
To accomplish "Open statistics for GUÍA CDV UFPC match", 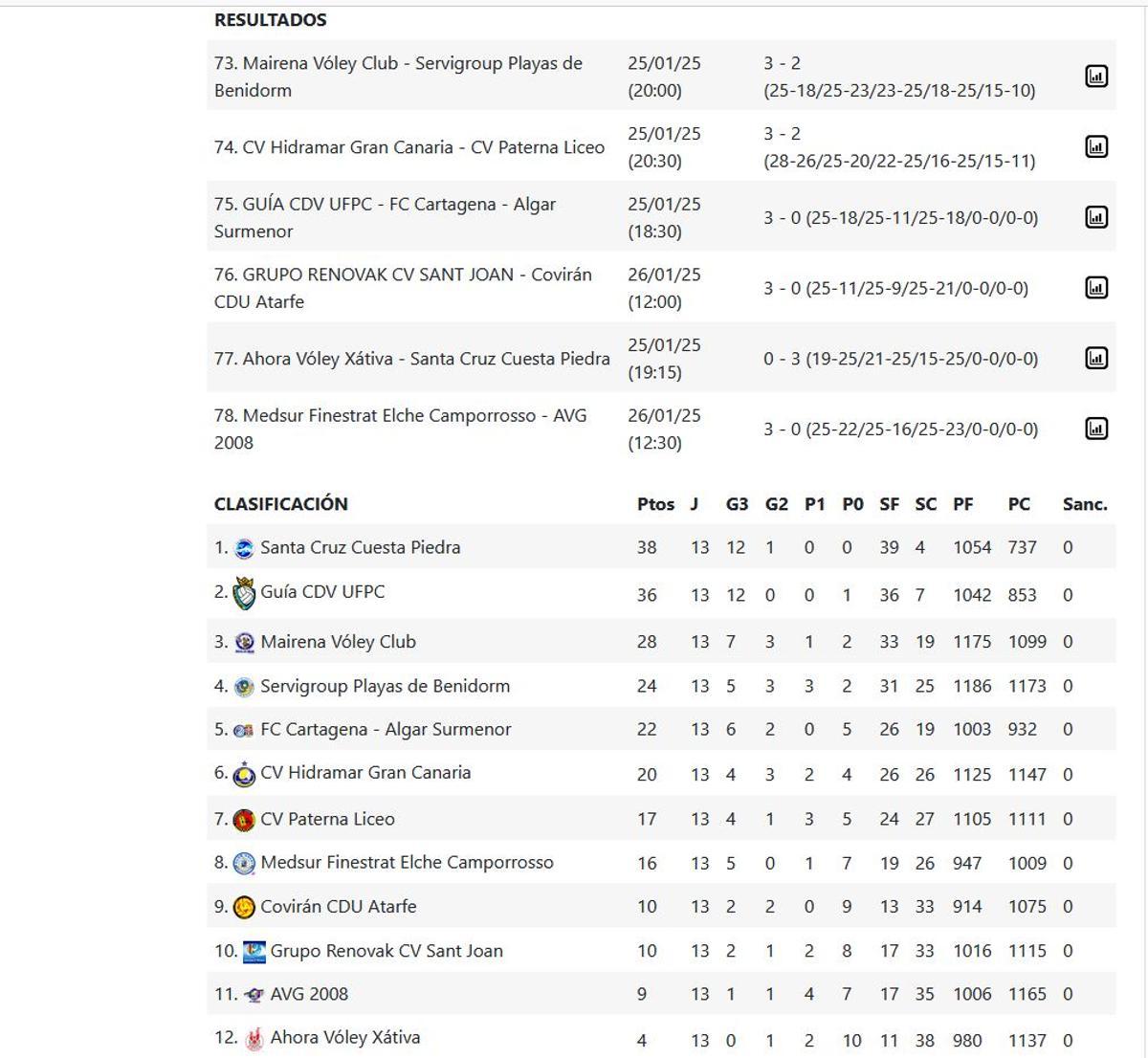I will (x=1098, y=217).
